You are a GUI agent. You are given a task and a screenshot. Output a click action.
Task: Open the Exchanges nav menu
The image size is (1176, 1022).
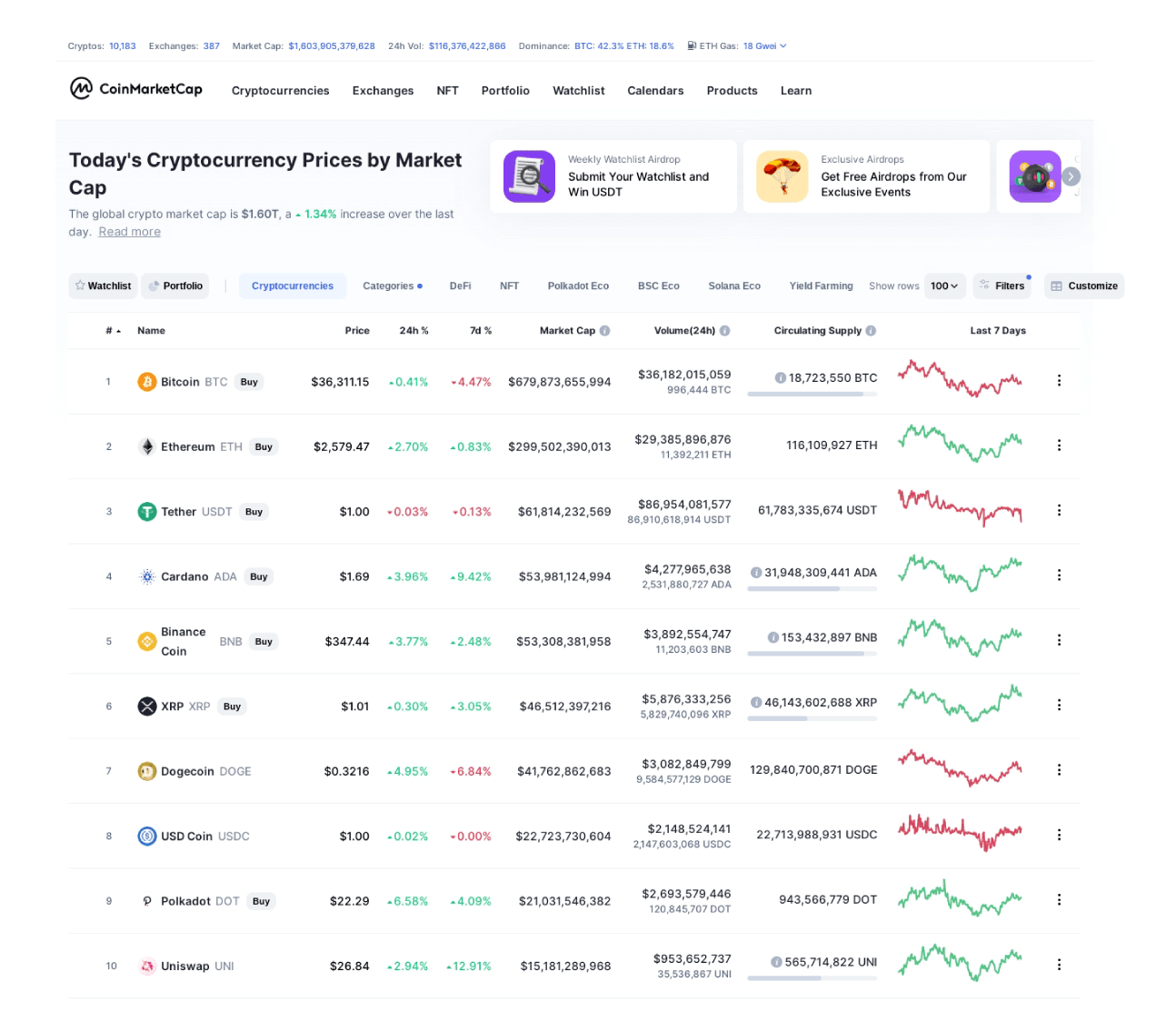(383, 91)
